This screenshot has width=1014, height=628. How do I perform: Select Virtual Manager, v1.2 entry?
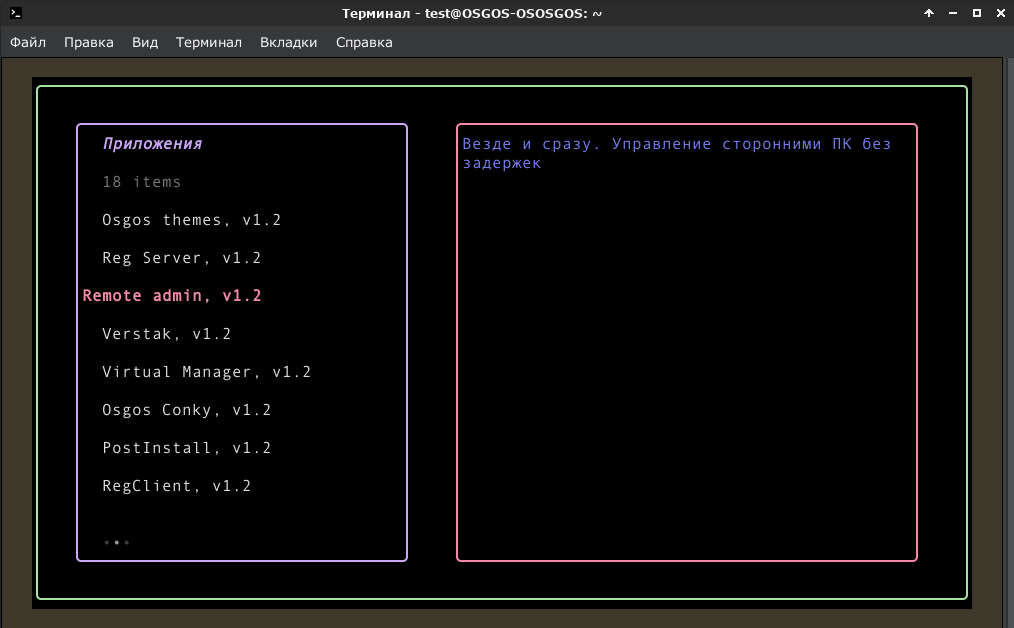point(206,372)
